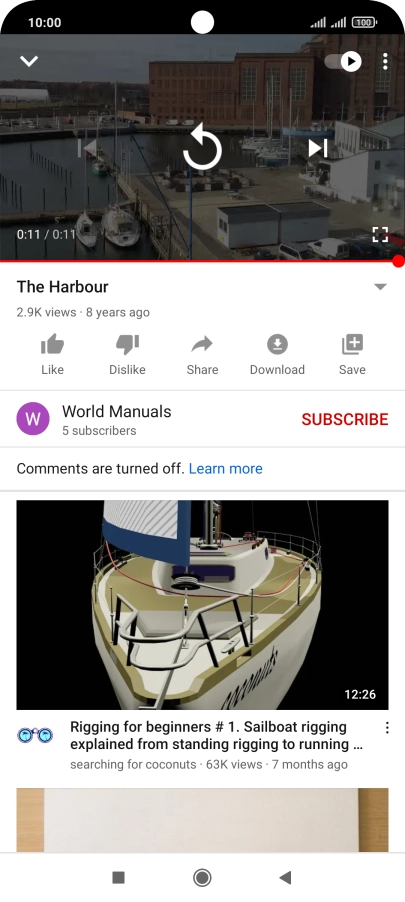This screenshot has height=902, width=405.
Task: Open options for the Rigging for beginners video
Action: [387, 728]
